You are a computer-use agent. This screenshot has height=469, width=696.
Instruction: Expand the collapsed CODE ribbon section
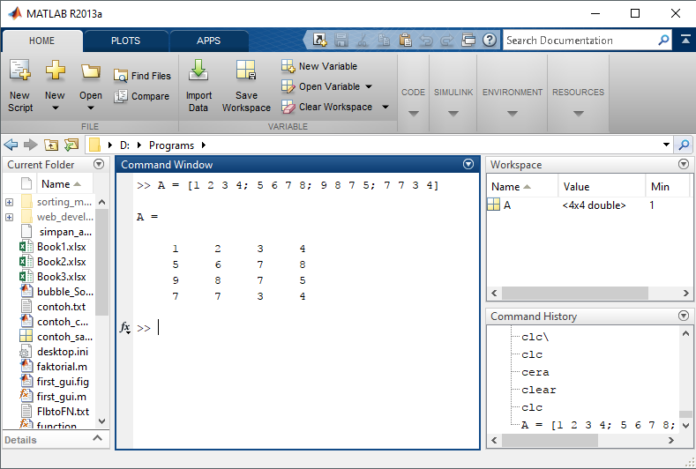(x=413, y=113)
